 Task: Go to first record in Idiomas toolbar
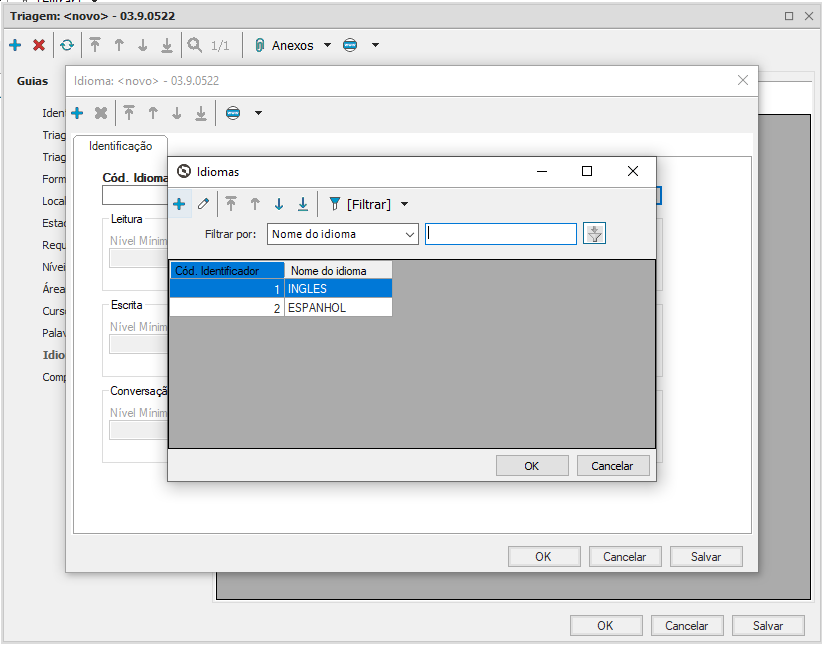[x=231, y=204]
